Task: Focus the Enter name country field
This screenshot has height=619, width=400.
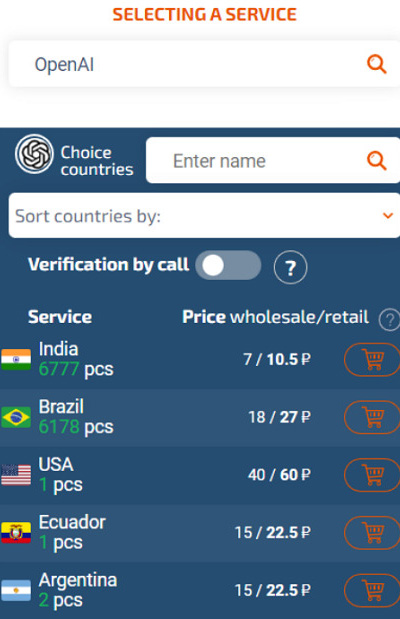Action: [x=273, y=160]
